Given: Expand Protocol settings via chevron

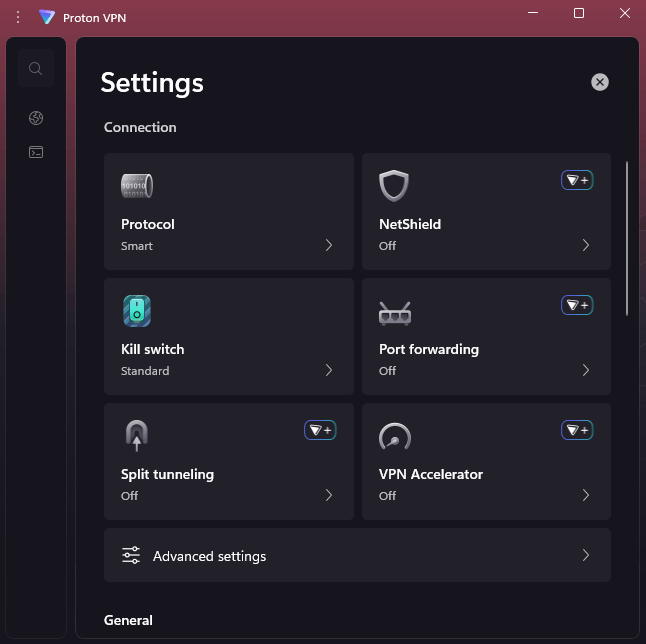Looking at the screenshot, I should coord(329,245).
